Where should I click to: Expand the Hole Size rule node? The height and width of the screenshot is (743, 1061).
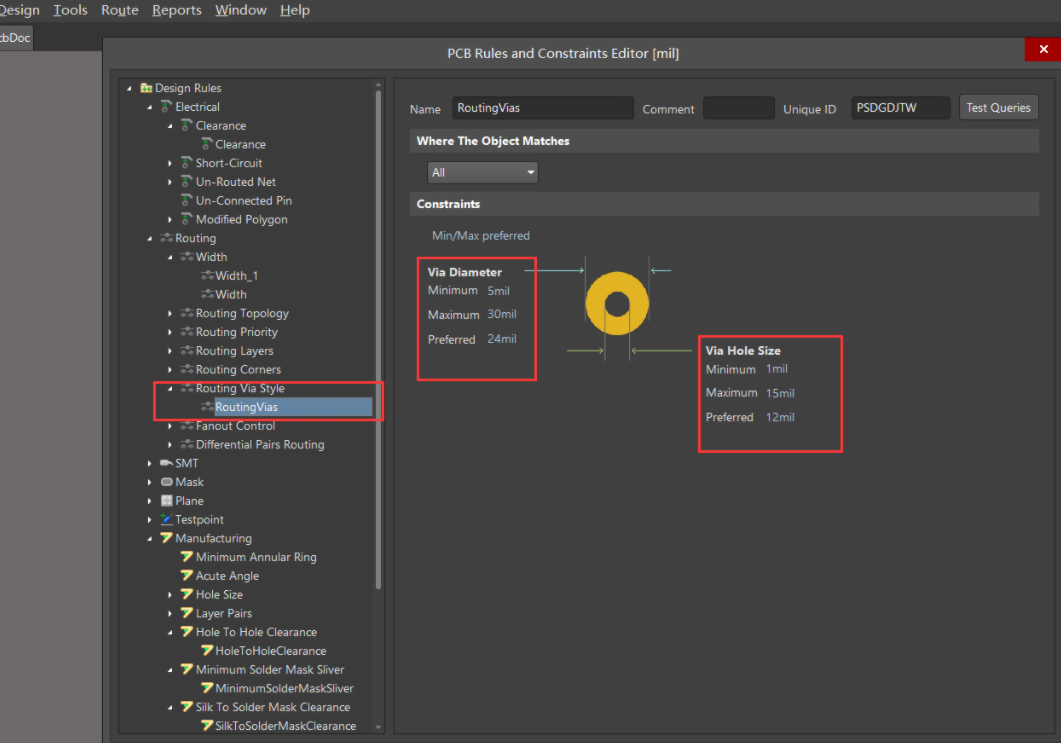pos(170,595)
